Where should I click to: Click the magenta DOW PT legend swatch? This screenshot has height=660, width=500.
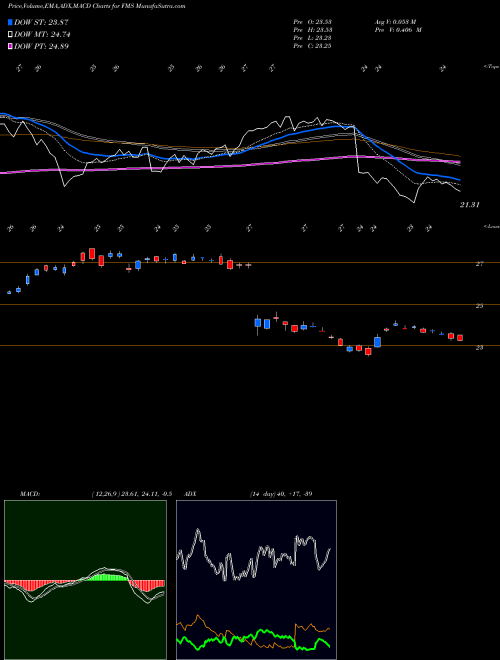(x=11, y=46)
